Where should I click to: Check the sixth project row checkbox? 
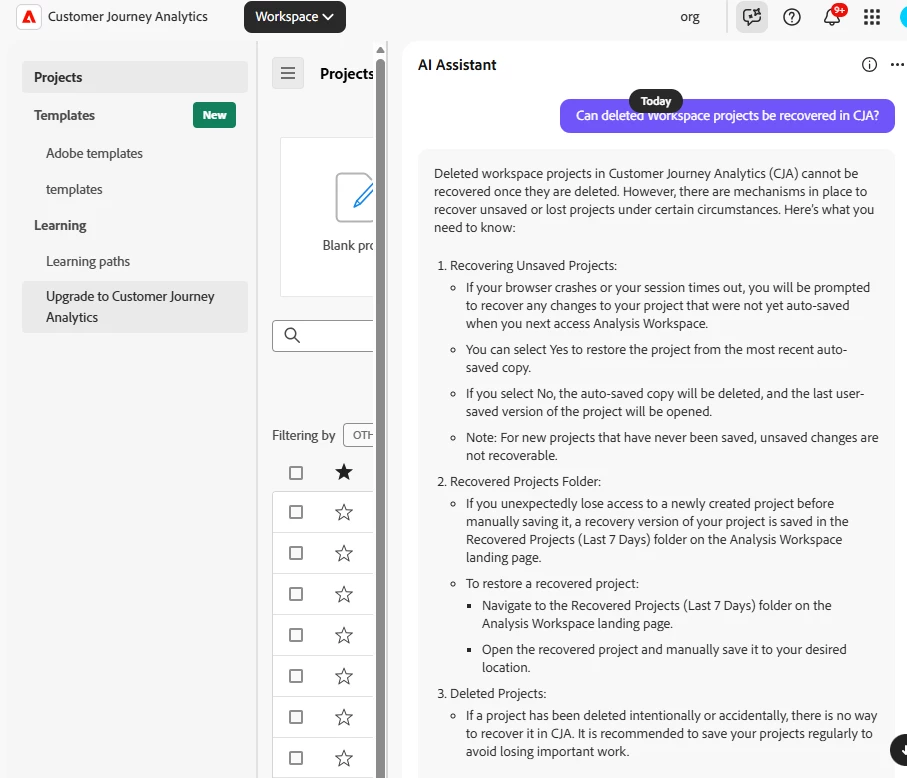click(296, 717)
